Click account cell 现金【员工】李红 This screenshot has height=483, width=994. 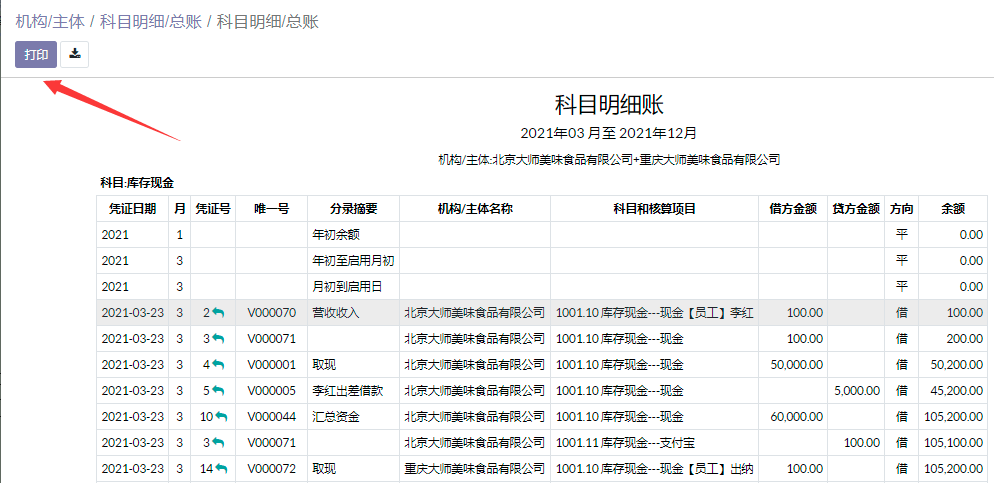[655, 312]
